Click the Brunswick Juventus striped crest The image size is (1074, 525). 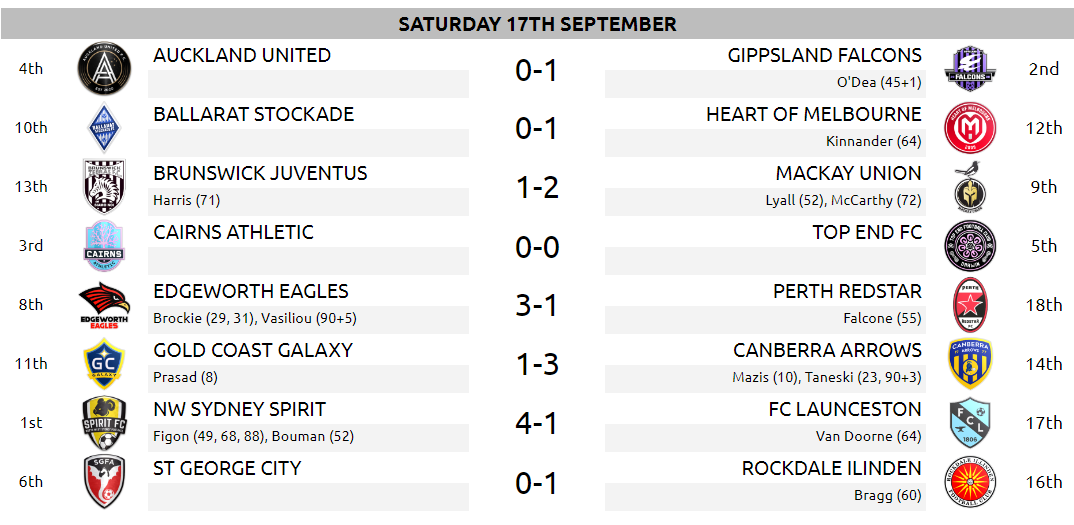pos(104,186)
